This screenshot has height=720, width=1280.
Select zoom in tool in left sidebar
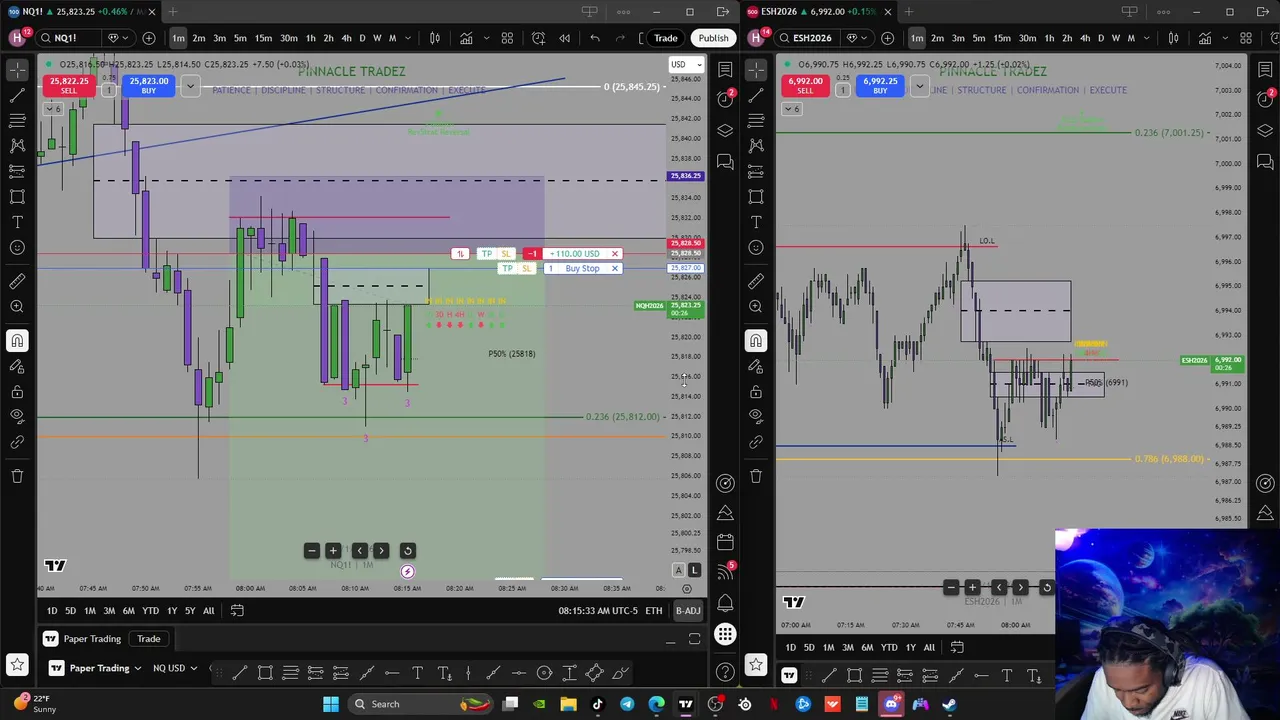(x=17, y=307)
